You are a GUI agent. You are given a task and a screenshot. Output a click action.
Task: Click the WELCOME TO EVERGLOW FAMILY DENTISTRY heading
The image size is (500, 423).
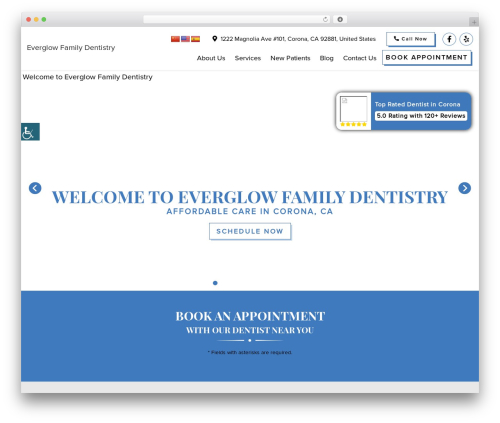pyautogui.click(x=250, y=197)
